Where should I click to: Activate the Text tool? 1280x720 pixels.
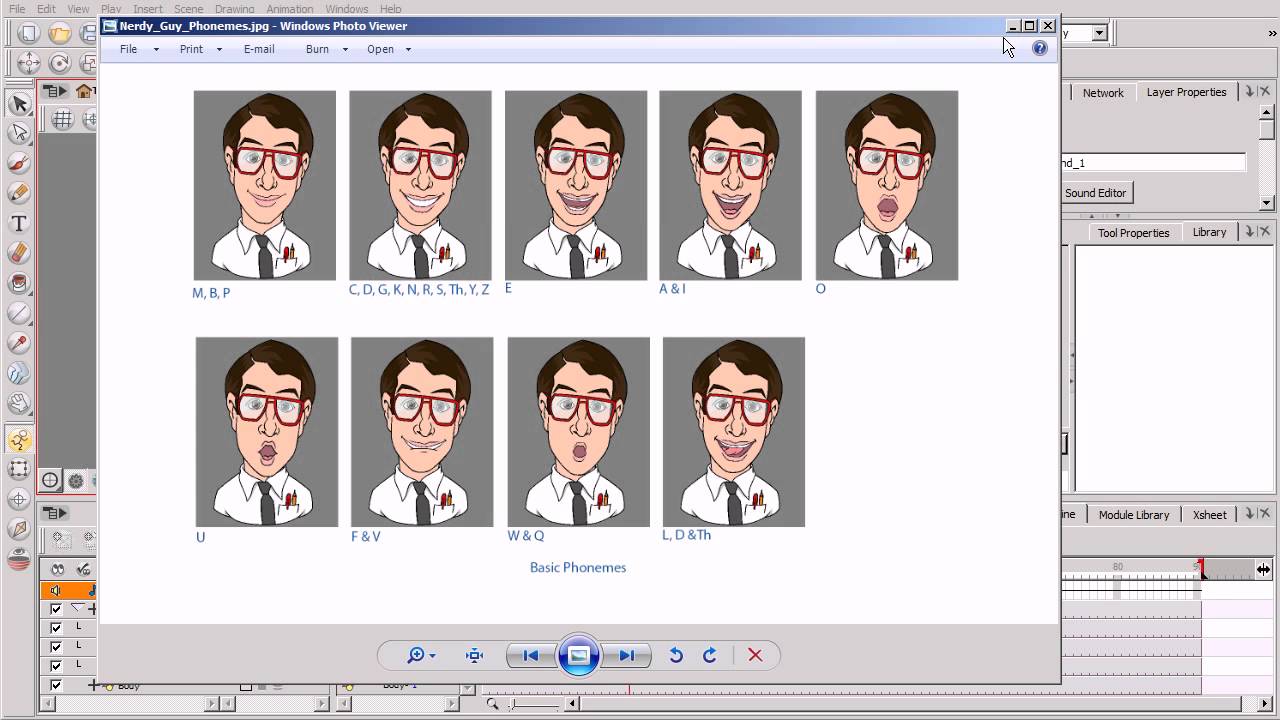[x=19, y=223]
